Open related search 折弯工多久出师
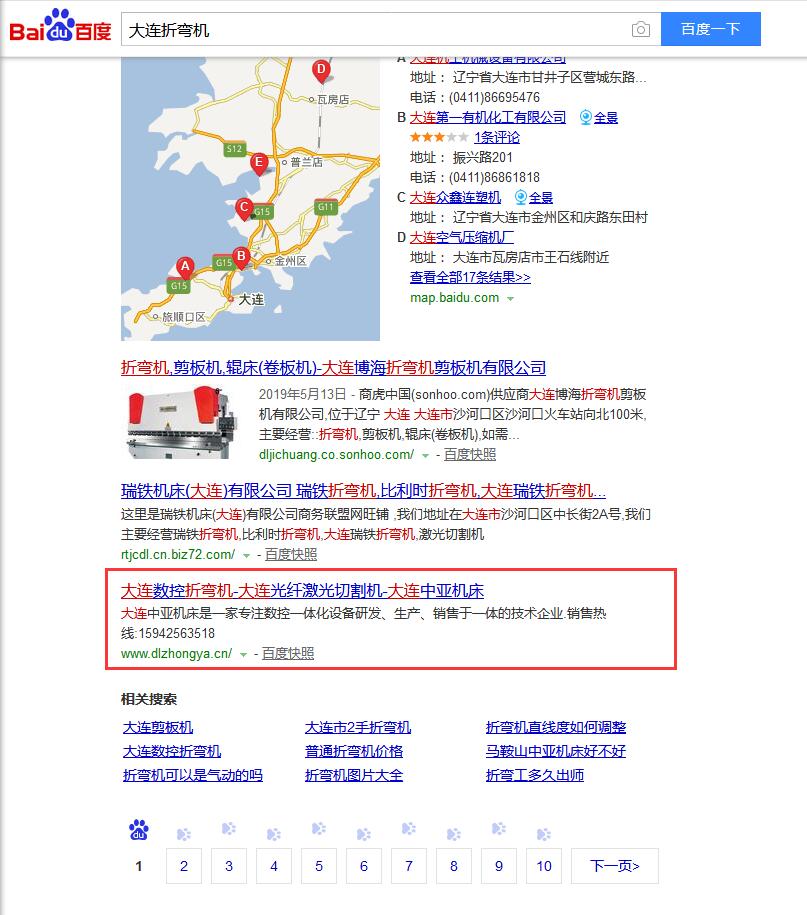This screenshot has height=915, width=807. point(534,776)
